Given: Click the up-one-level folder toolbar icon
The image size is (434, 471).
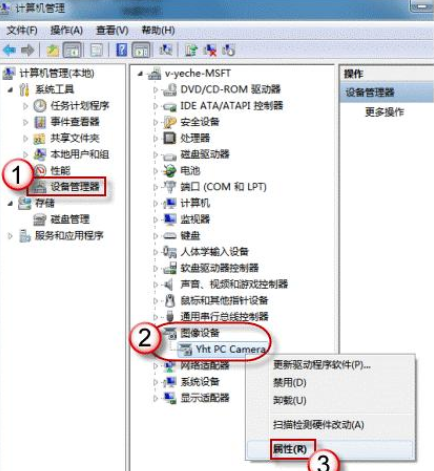Looking at the screenshot, I should (x=53, y=51).
